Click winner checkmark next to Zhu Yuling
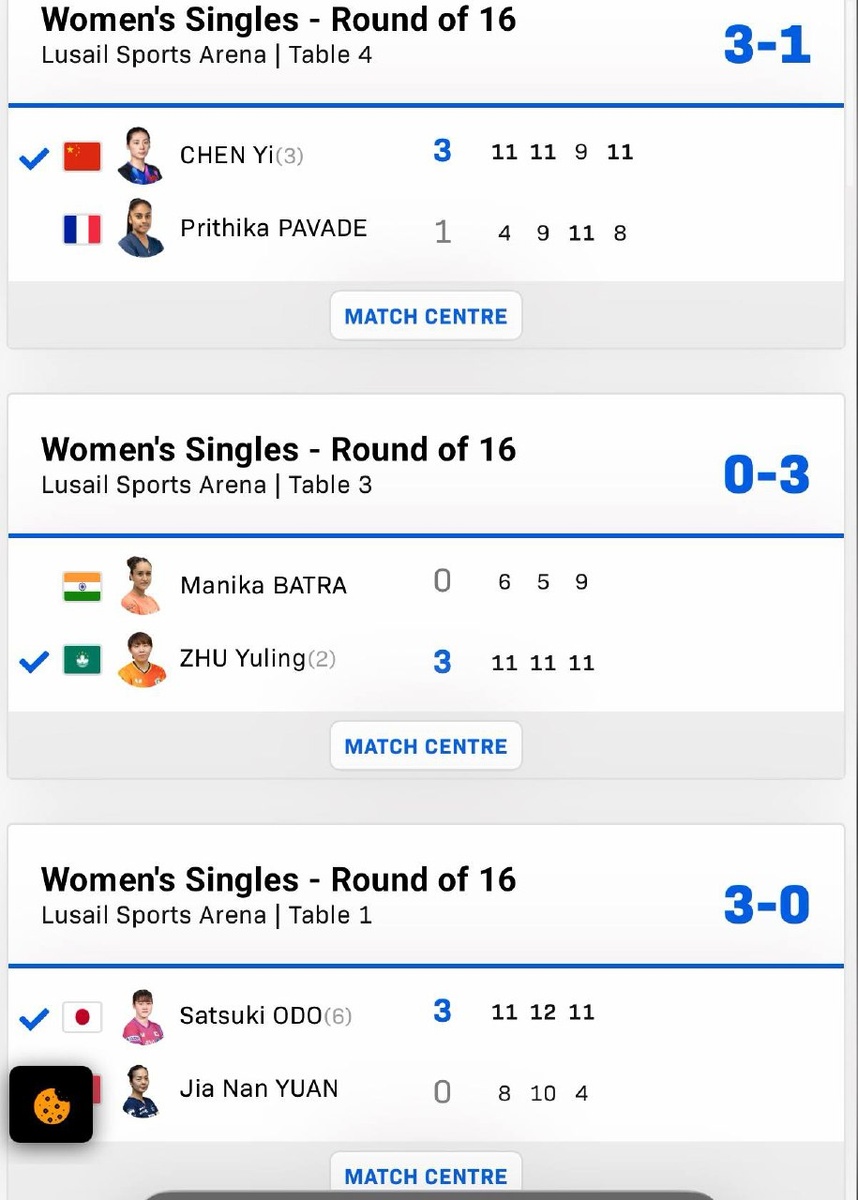Screen dimensions: 858x1200 point(35,661)
